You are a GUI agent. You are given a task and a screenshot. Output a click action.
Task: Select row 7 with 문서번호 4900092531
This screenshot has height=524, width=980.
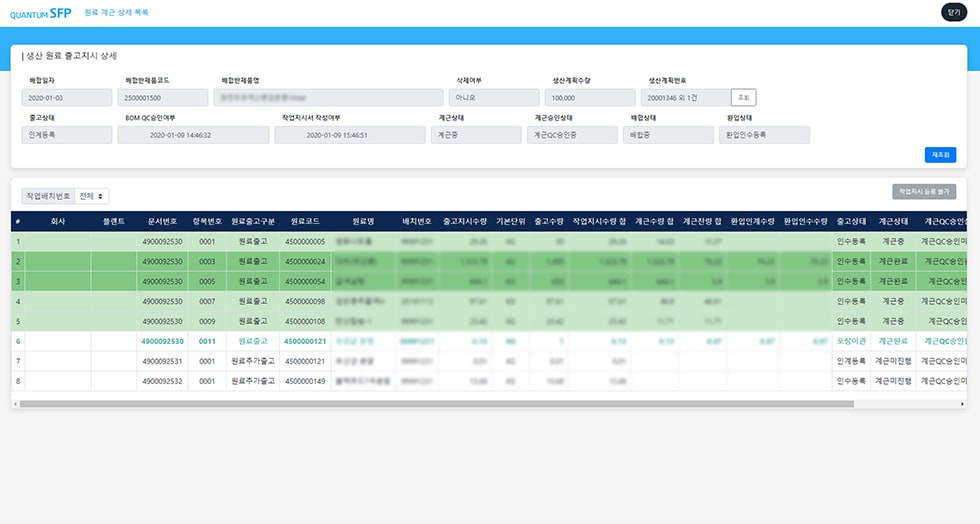162,361
